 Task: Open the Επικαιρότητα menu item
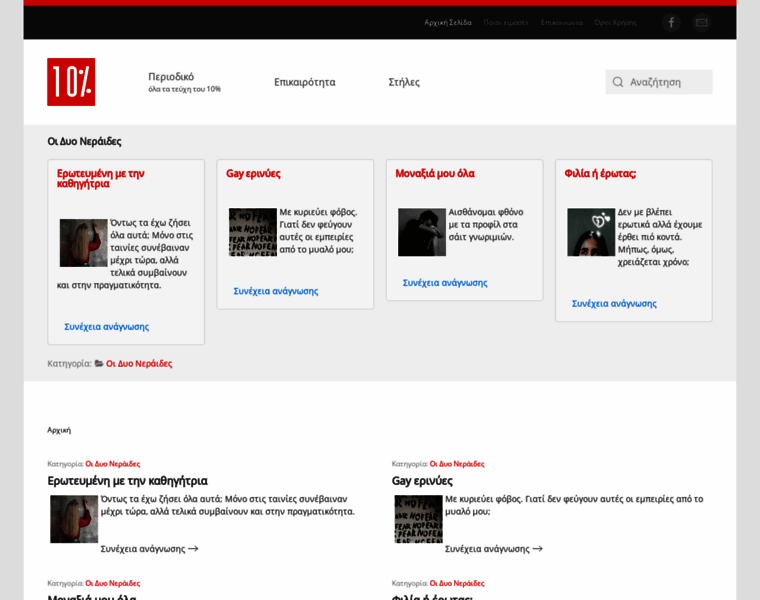pos(305,82)
